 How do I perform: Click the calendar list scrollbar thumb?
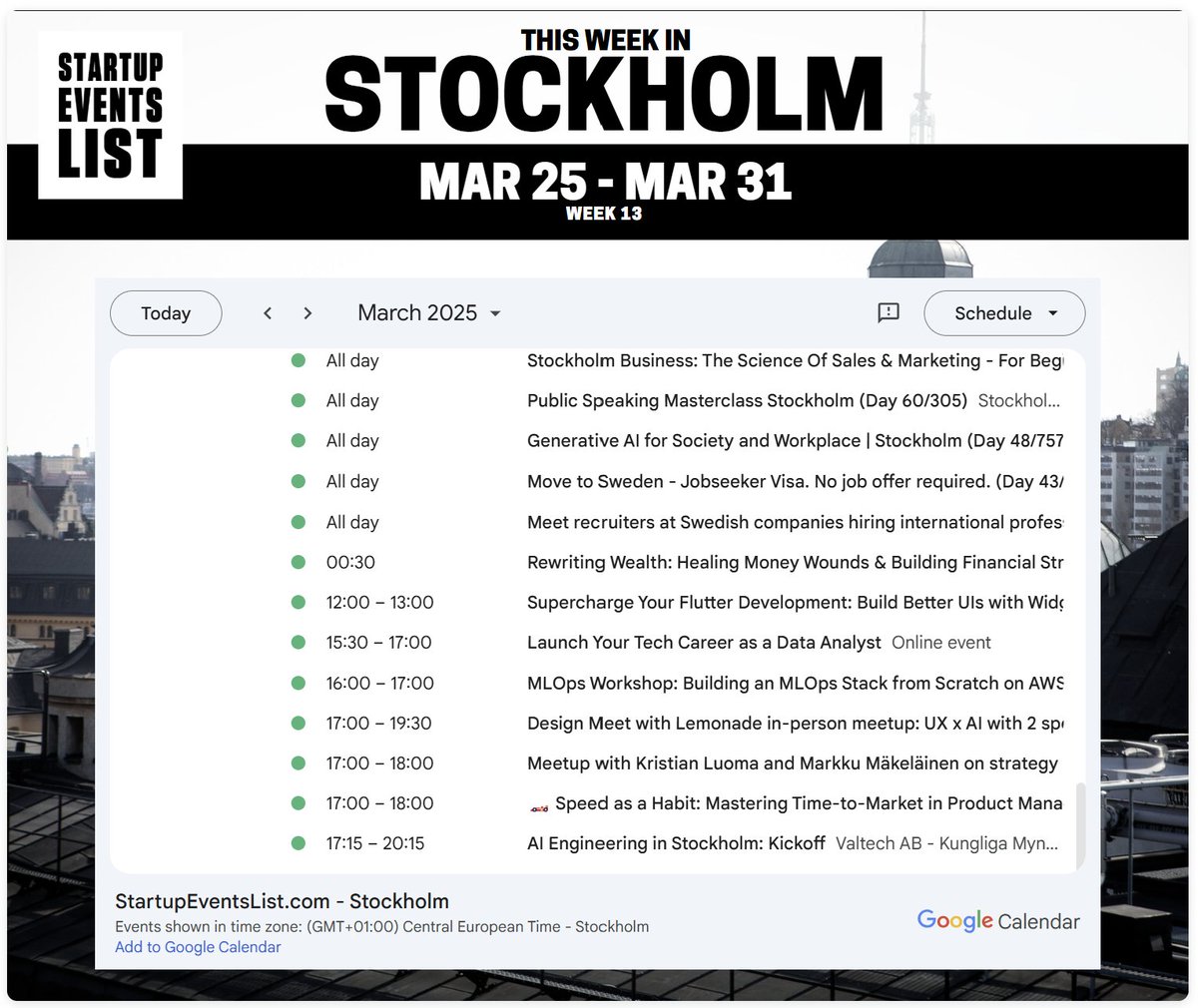coord(1079,826)
